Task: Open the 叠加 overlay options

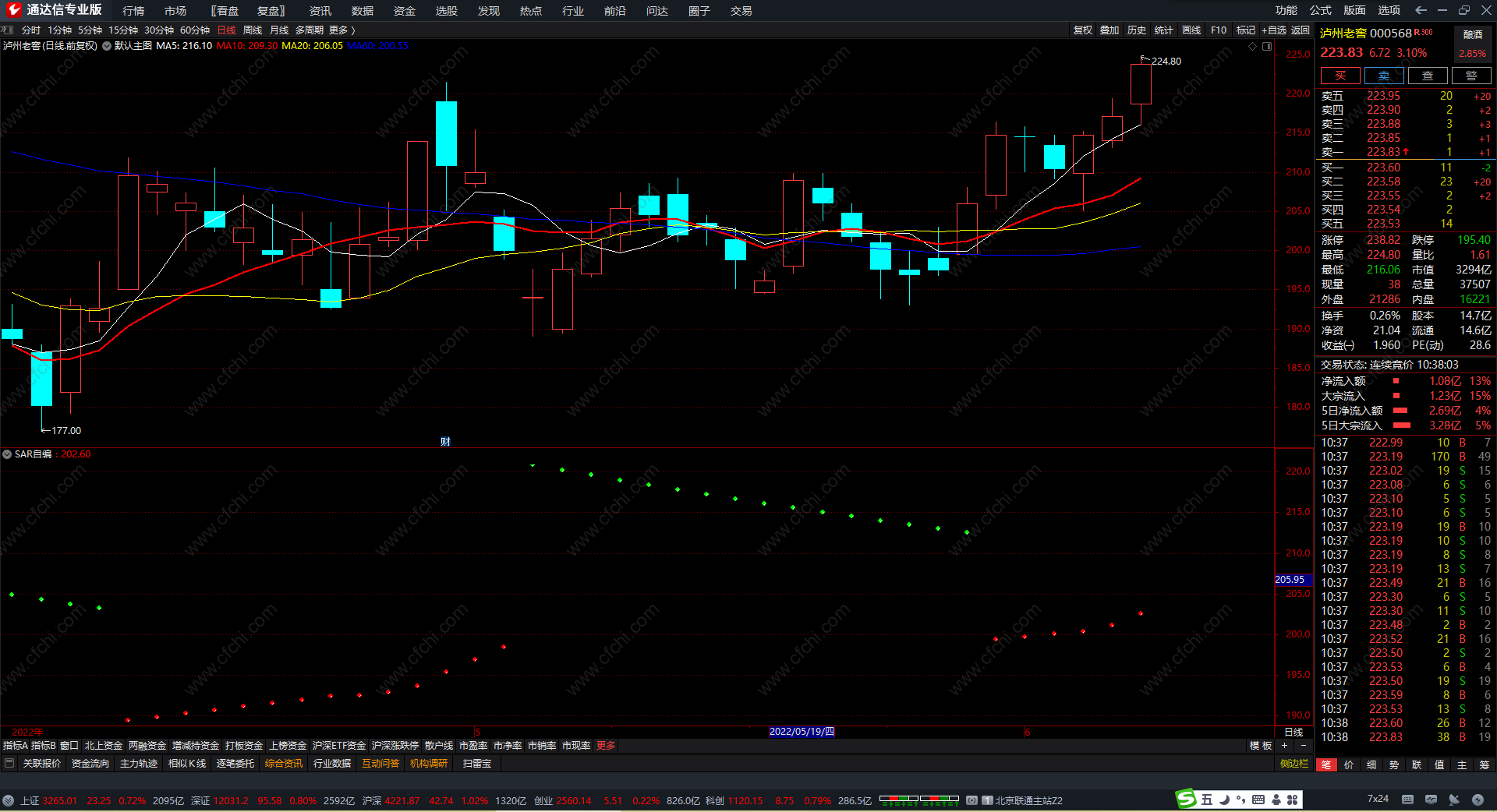Action: click(x=1109, y=30)
